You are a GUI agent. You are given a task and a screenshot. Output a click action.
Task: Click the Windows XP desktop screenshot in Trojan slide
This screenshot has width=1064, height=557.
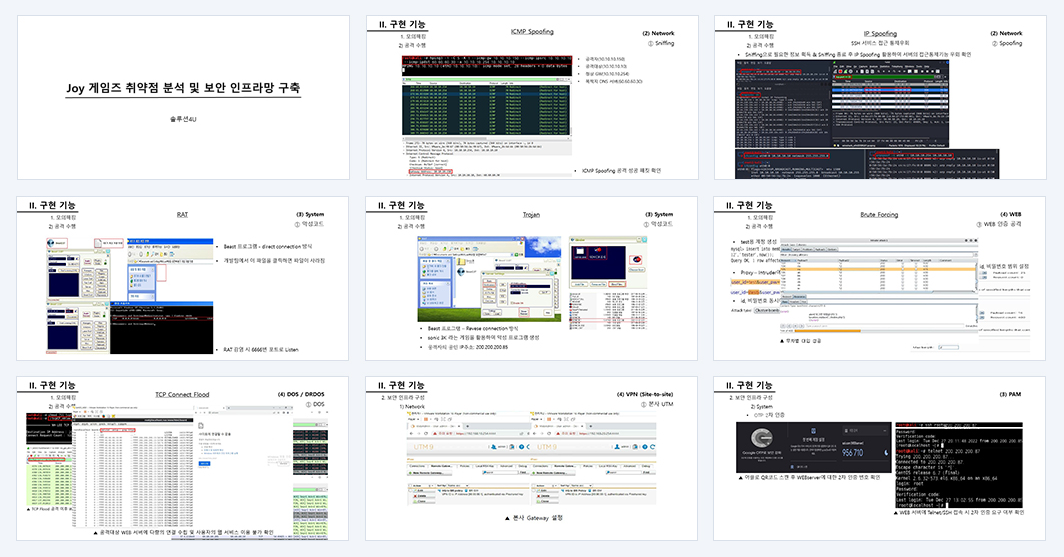click(x=489, y=279)
